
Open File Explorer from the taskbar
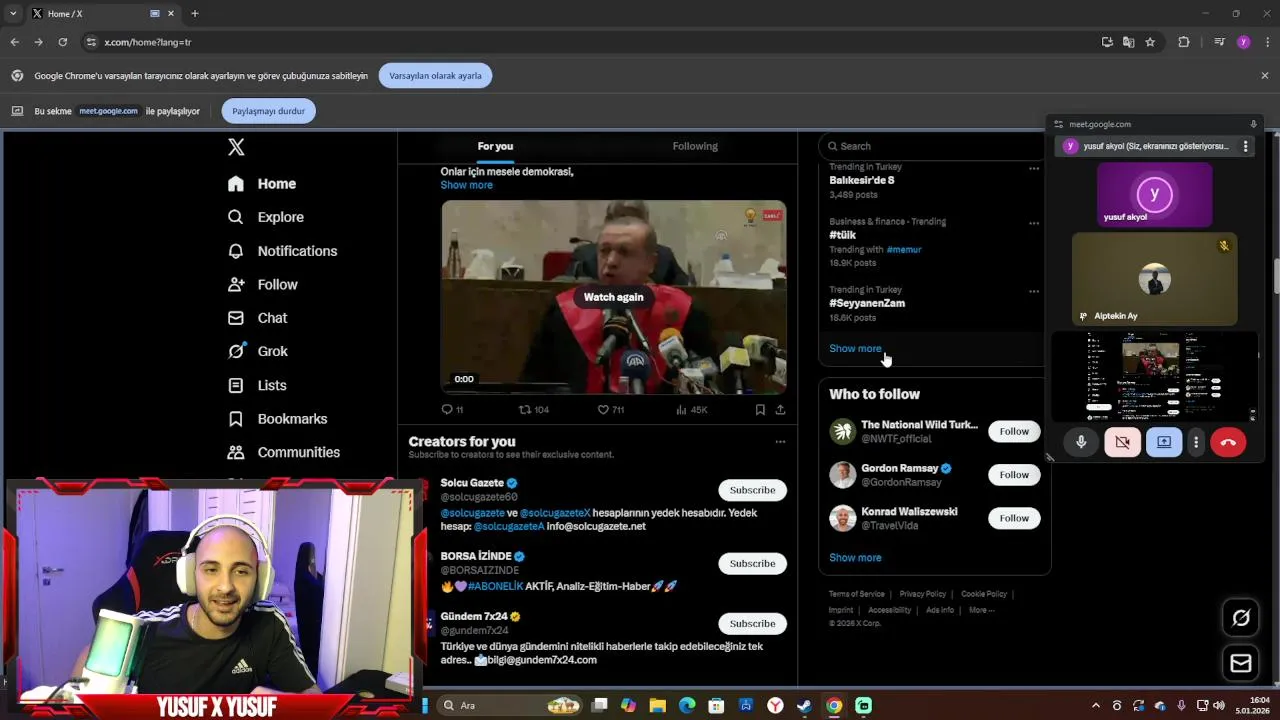click(658, 706)
